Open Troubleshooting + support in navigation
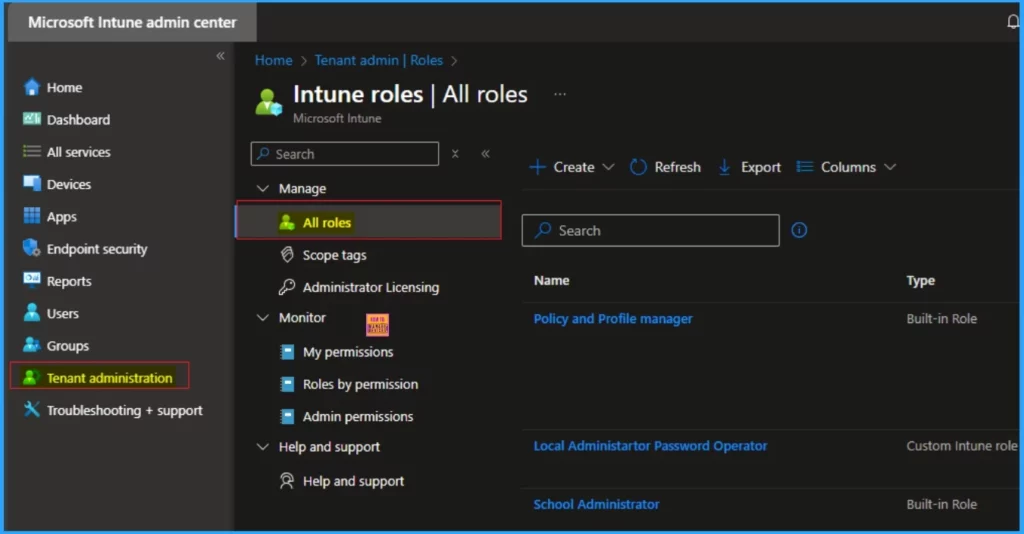The height and width of the screenshot is (534, 1024). (124, 410)
